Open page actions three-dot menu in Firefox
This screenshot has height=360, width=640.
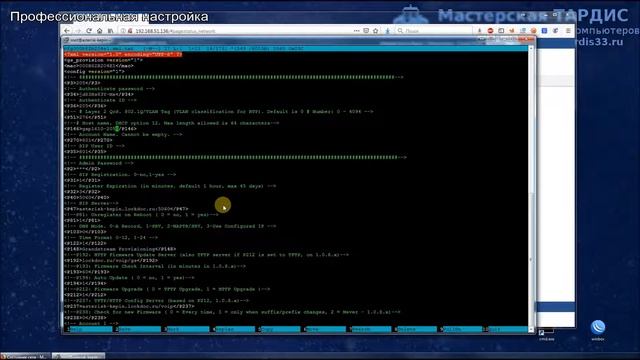click(x=356, y=31)
